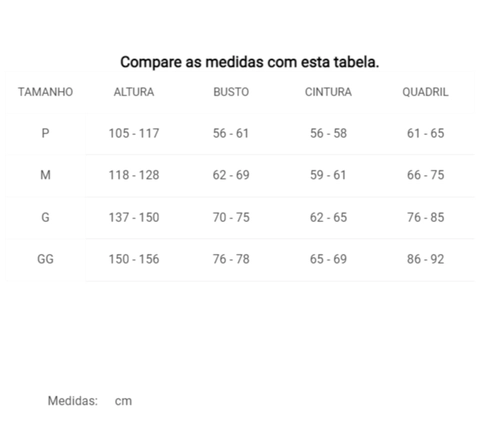
Task: Select size GG row label
Action: 45,259
